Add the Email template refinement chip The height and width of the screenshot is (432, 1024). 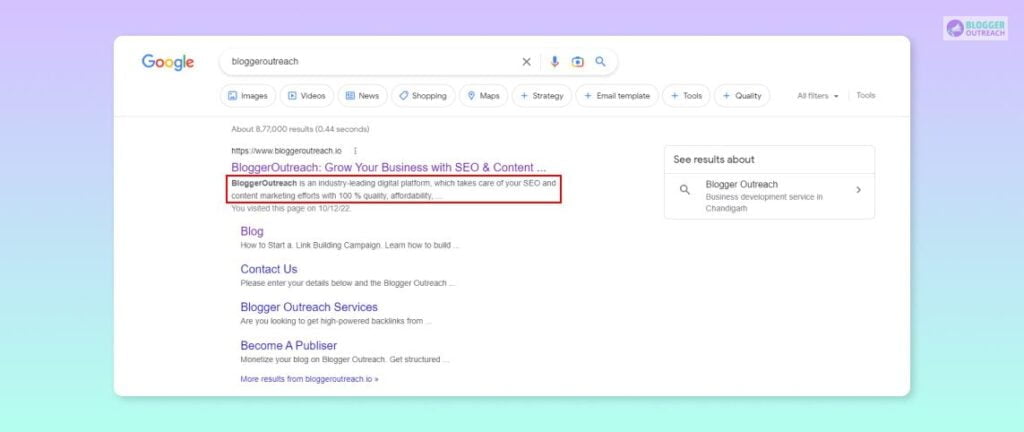tap(617, 96)
